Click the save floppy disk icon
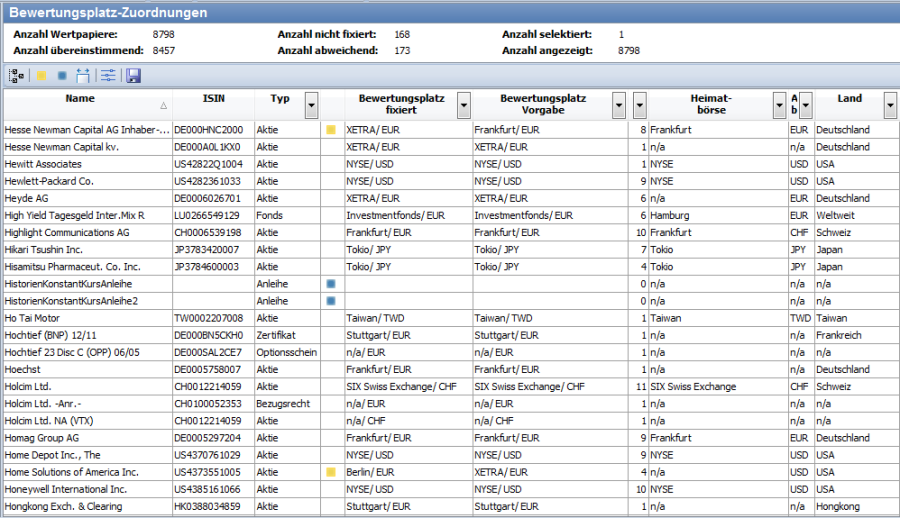This screenshot has width=900, height=518. coord(134,75)
